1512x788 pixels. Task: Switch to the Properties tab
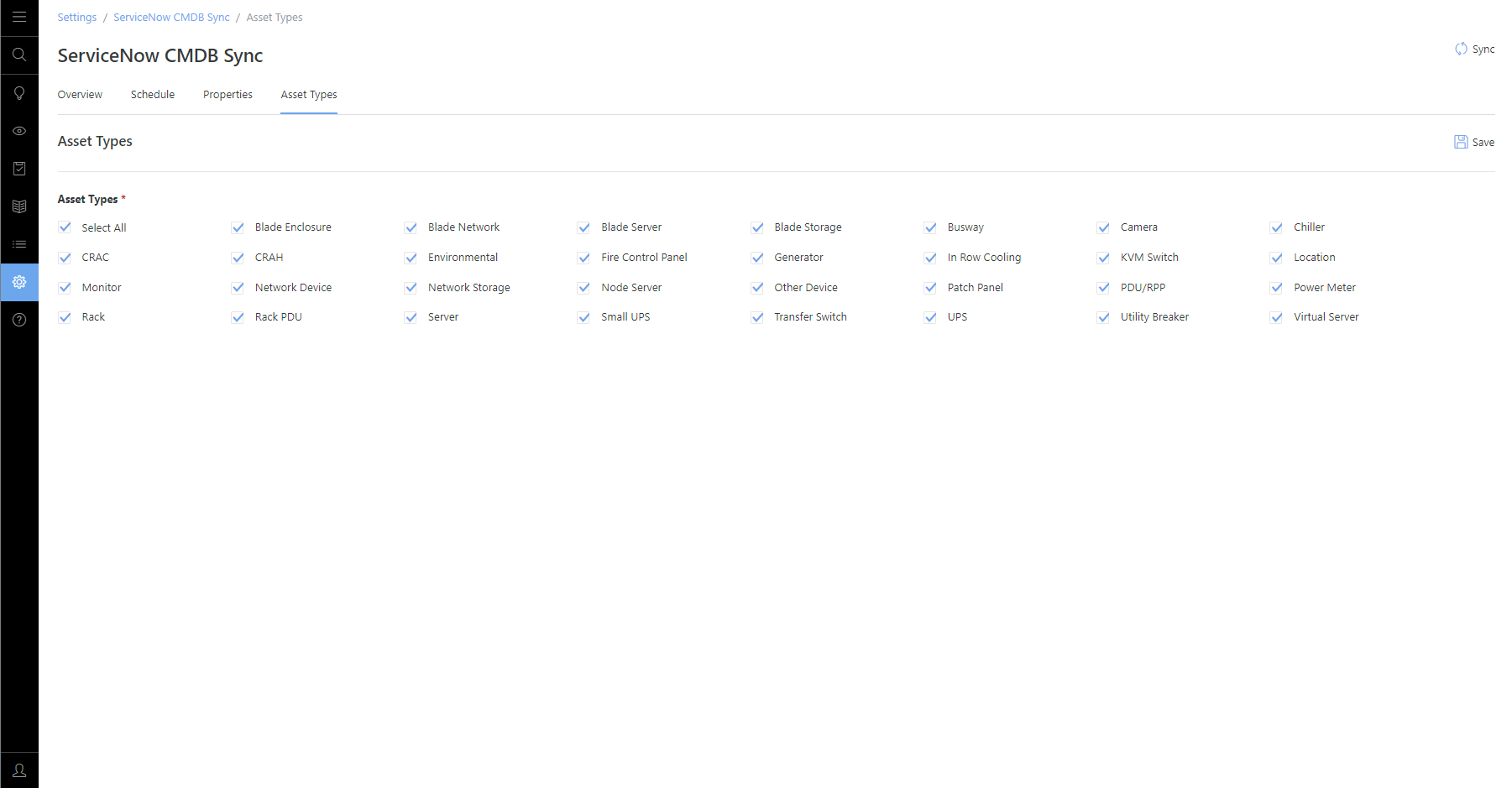tap(228, 95)
